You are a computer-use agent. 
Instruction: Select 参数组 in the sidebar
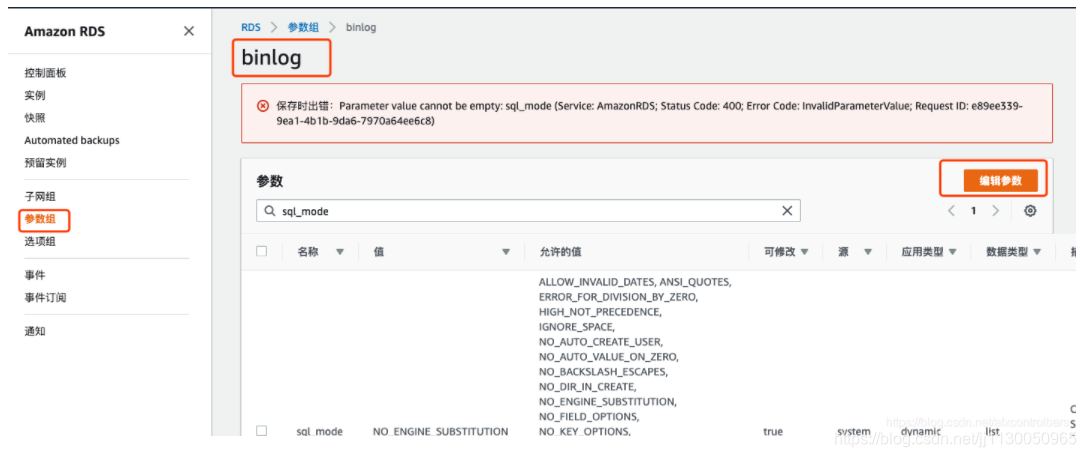pyautogui.click(x=40, y=219)
